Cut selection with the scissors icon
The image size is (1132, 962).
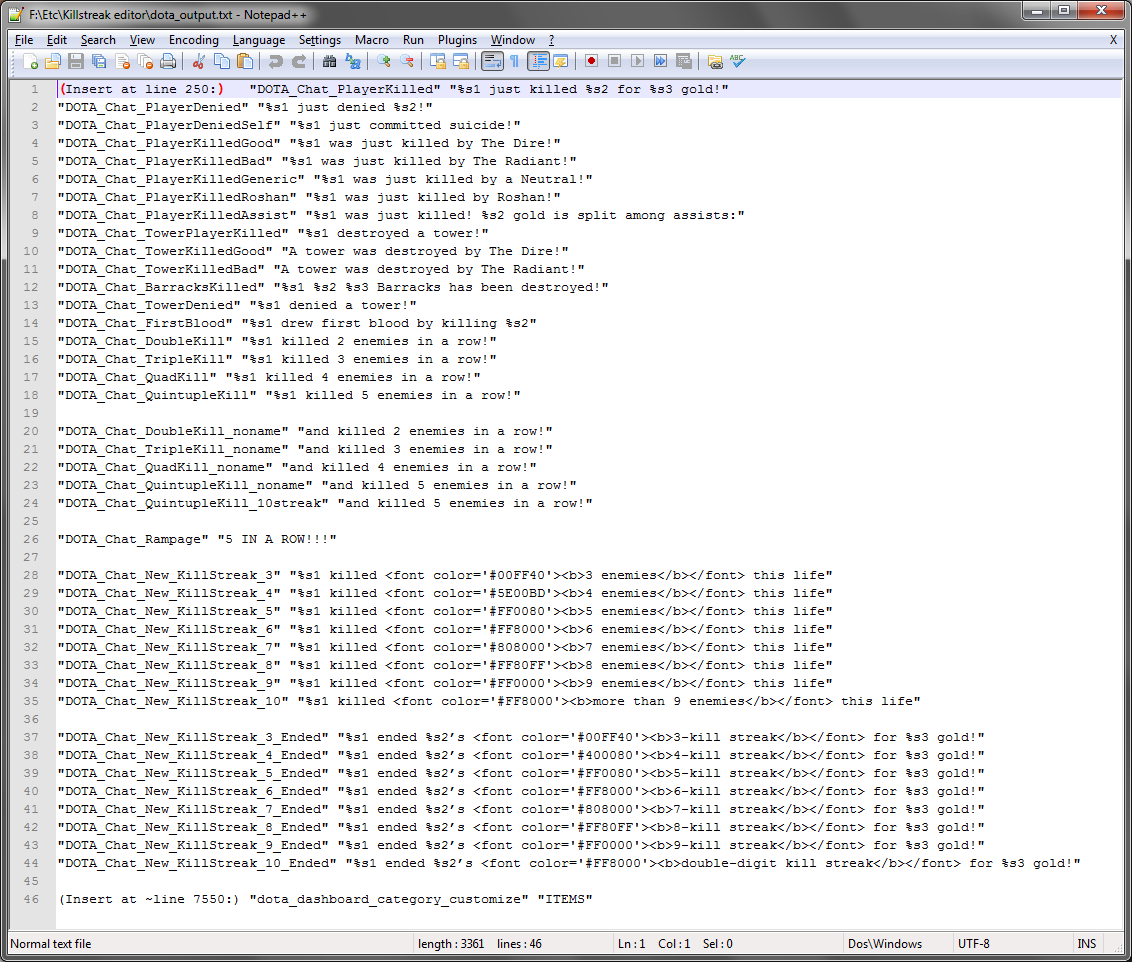[199, 61]
